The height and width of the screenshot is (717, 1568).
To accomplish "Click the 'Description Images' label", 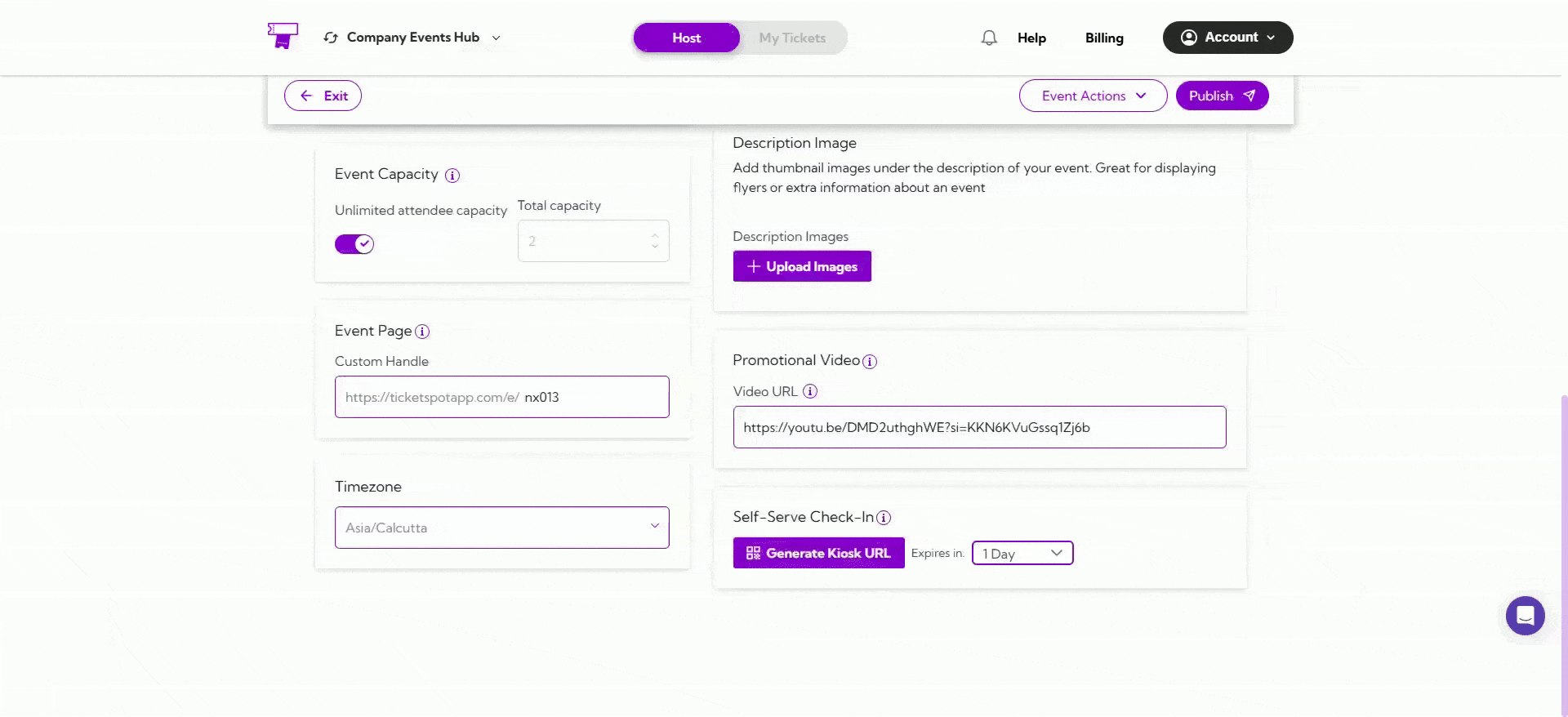I will pyautogui.click(x=791, y=237).
